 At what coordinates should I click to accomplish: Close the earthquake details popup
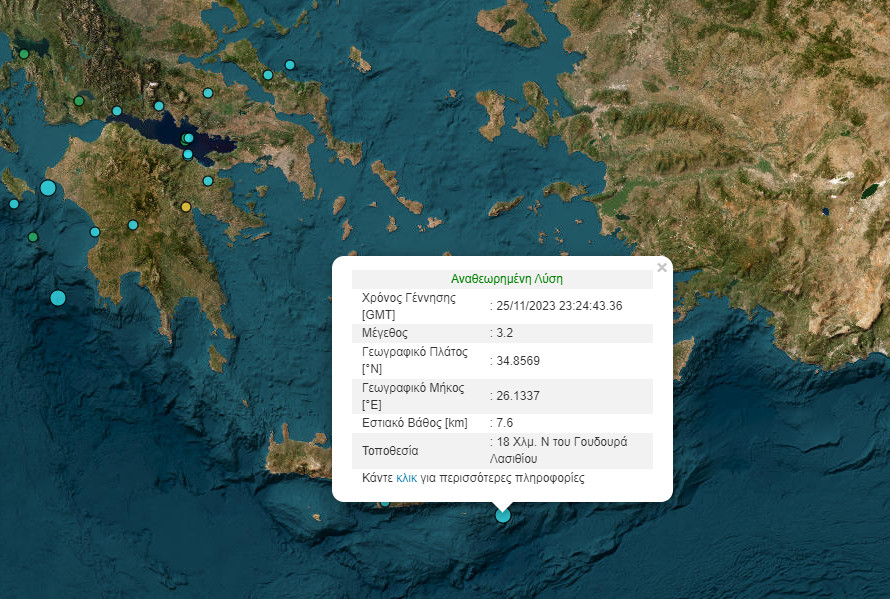click(x=661, y=268)
